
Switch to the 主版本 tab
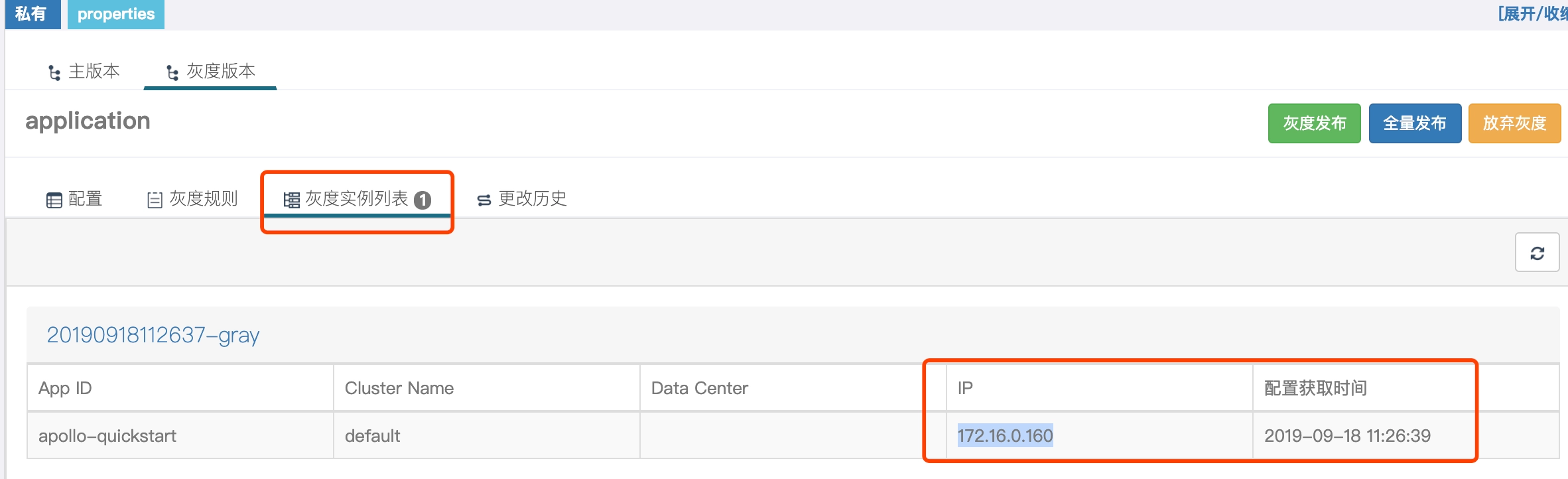click(84, 71)
